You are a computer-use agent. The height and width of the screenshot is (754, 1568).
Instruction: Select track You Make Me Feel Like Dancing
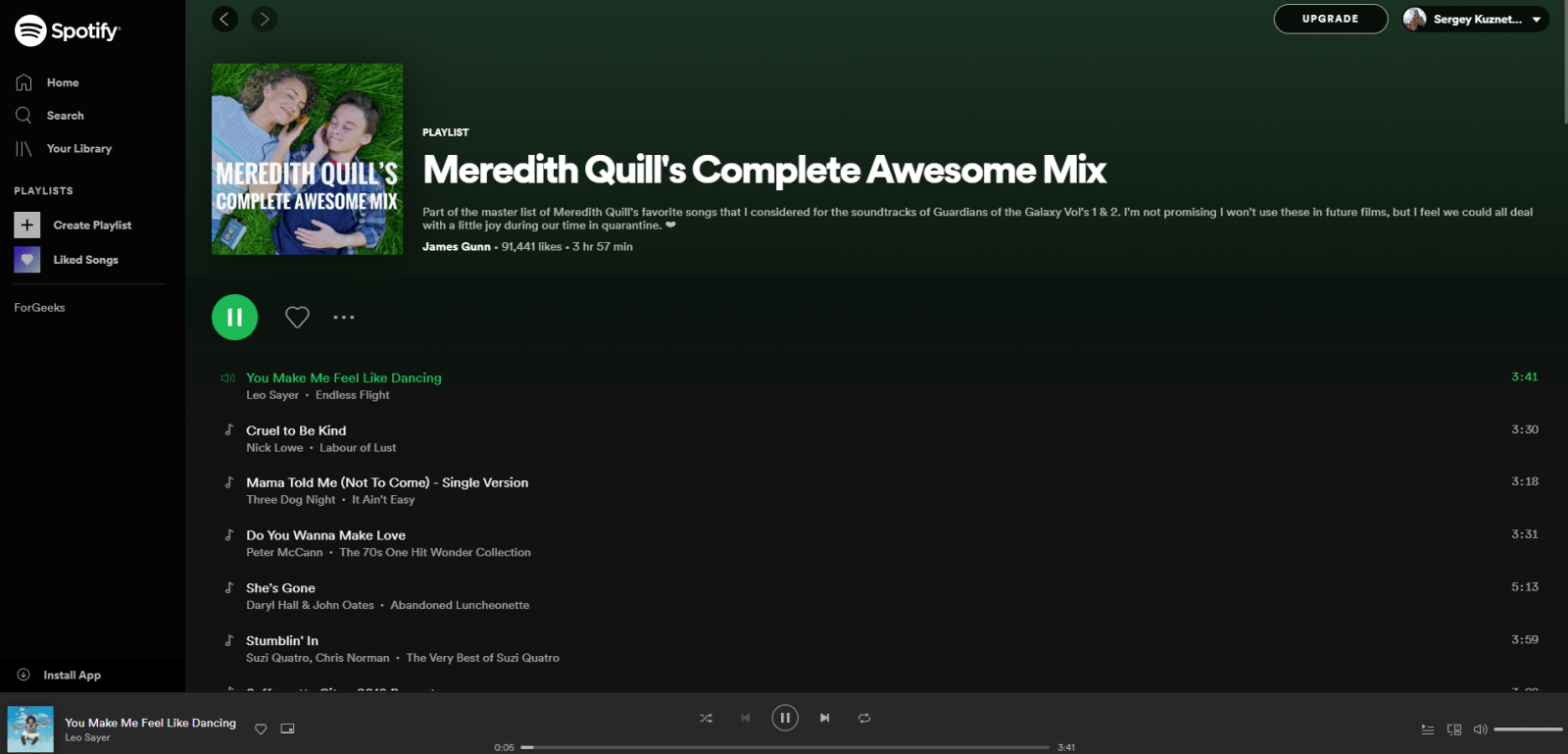point(344,377)
